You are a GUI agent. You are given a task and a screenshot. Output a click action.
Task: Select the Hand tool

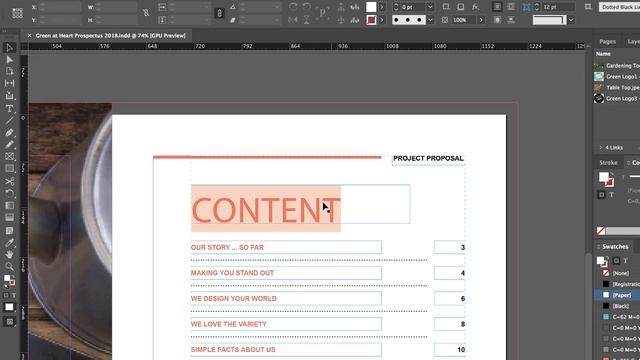pyautogui.click(x=9, y=255)
